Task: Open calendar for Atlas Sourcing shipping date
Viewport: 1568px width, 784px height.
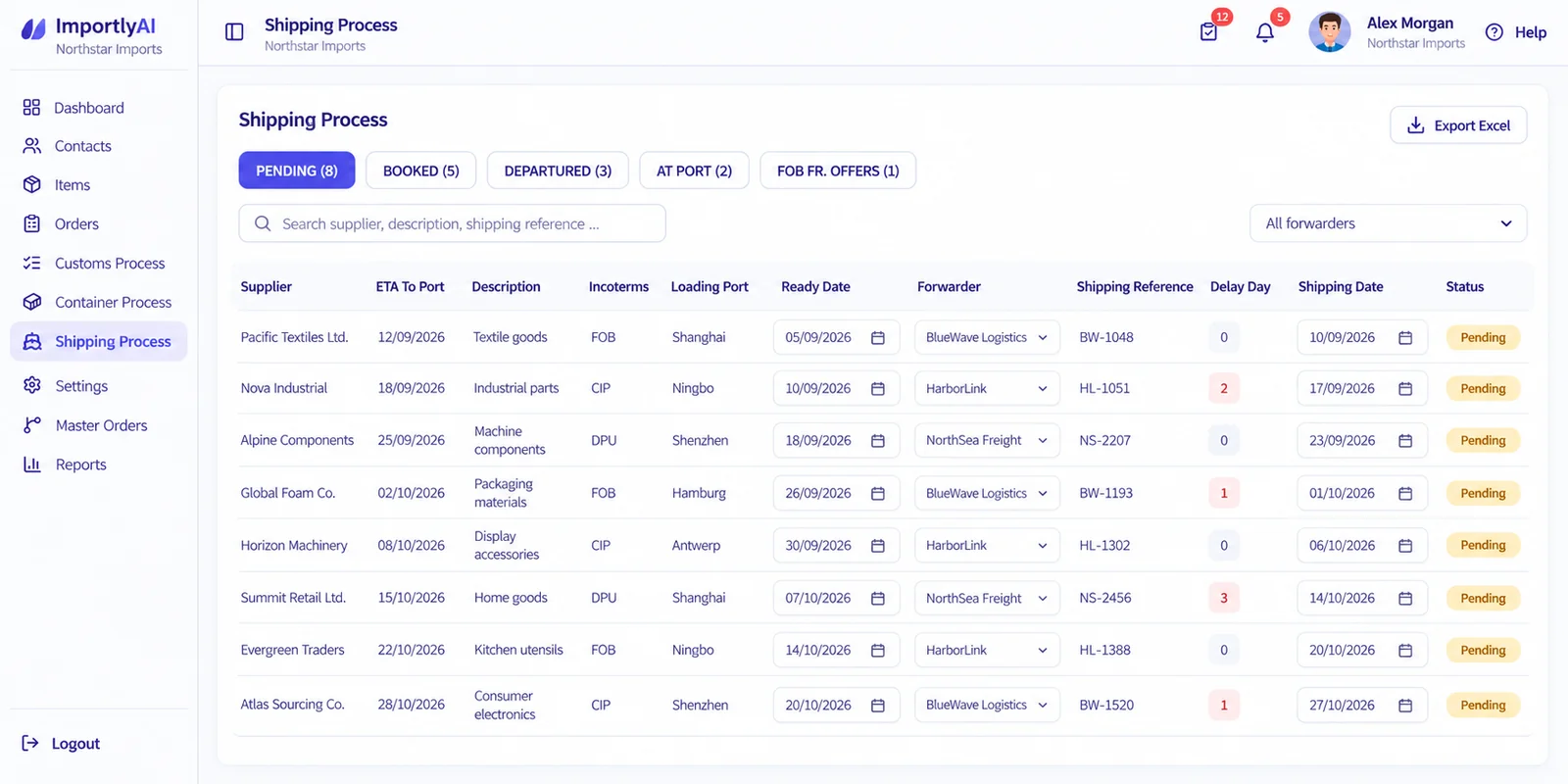Action: [x=1405, y=706]
